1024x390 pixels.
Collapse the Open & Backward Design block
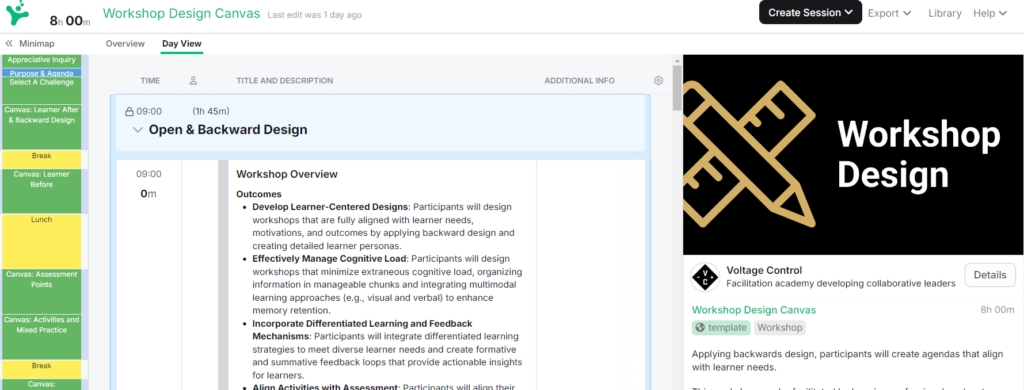click(137, 130)
